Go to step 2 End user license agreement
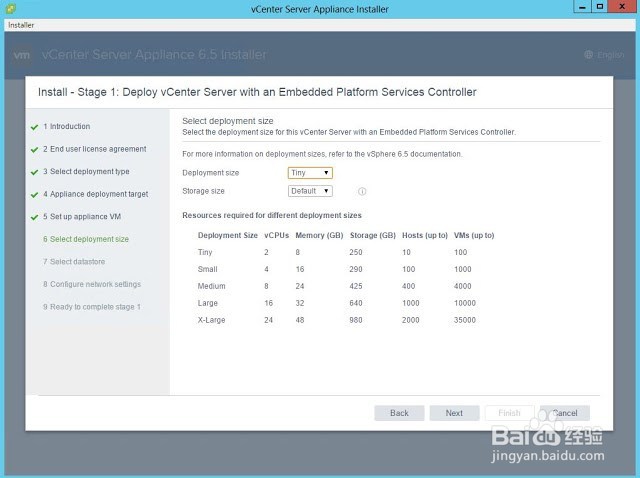 tap(95, 149)
